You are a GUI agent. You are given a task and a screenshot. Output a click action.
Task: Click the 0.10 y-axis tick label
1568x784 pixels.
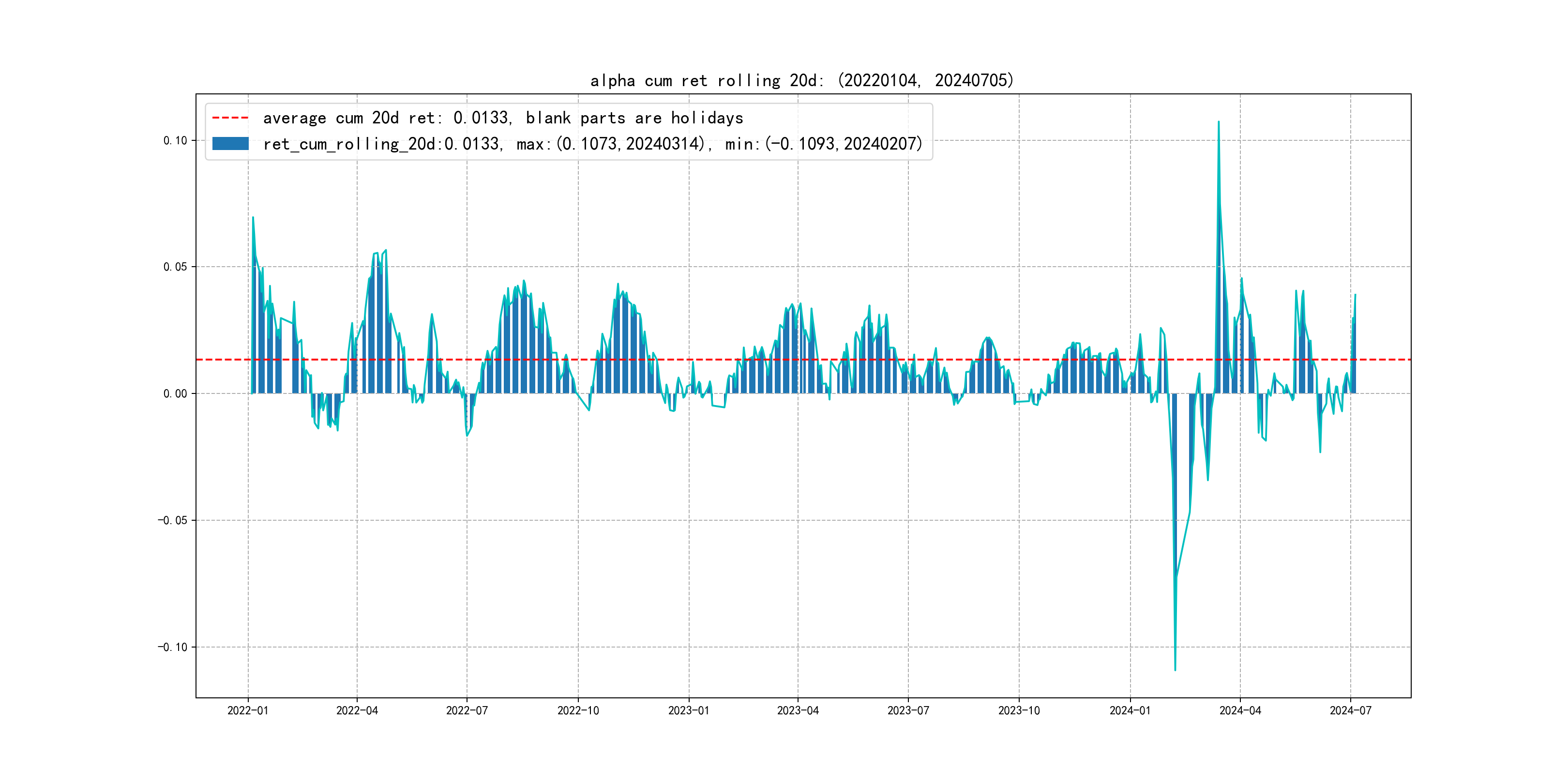pyautogui.click(x=175, y=141)
